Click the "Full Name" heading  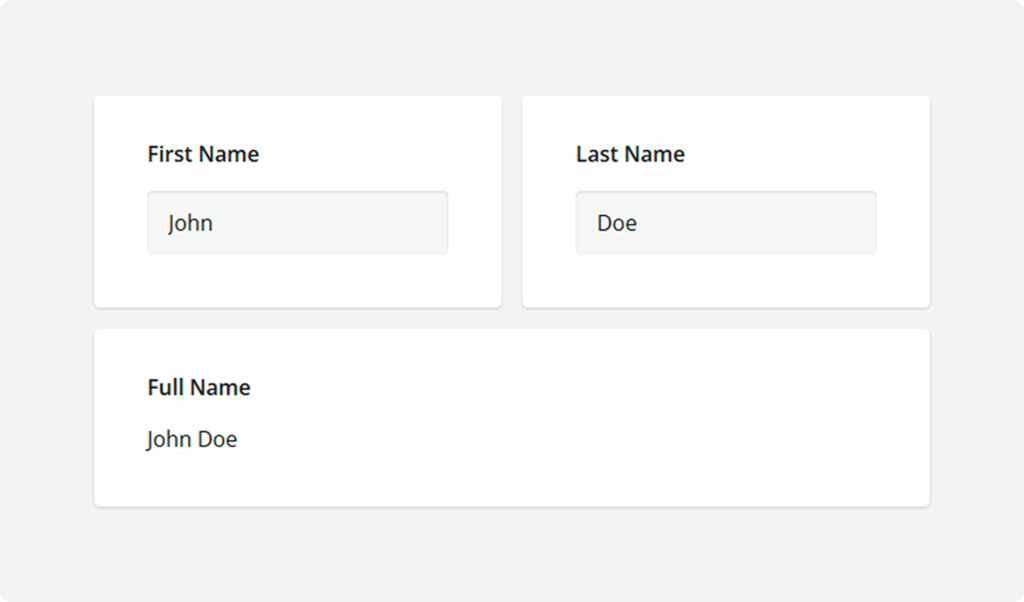pos(198,388)
